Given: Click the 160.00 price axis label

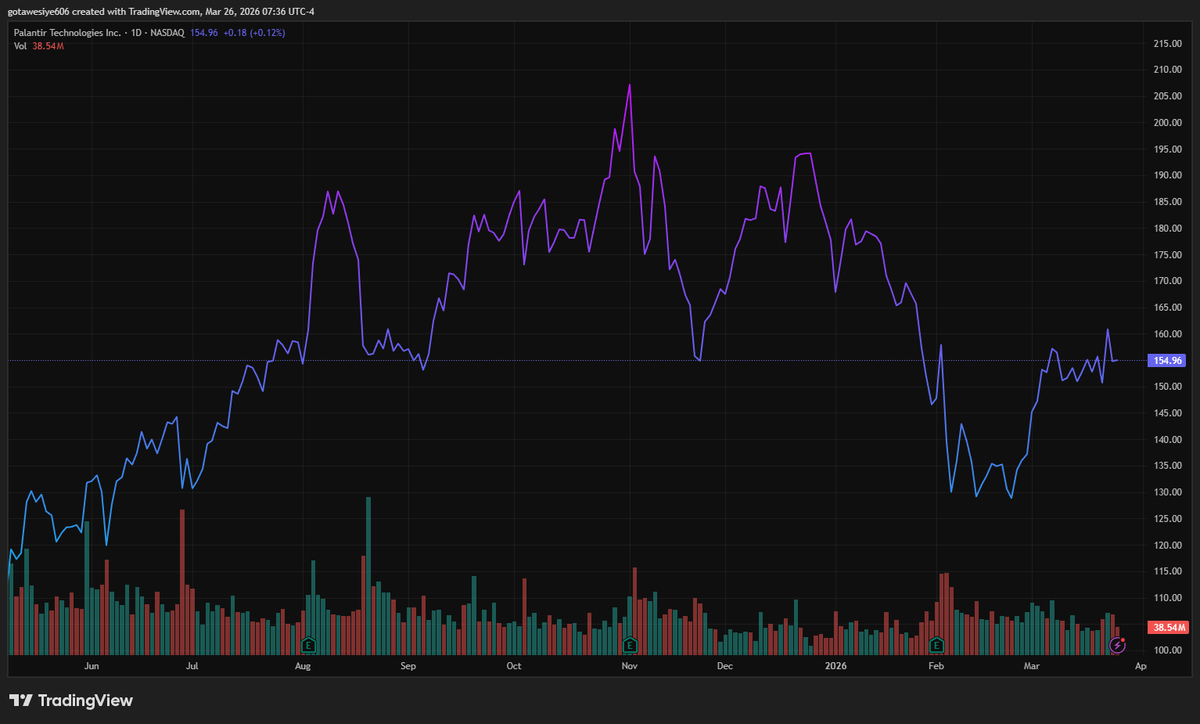Looking at the screenshot, I should 1168,334.
